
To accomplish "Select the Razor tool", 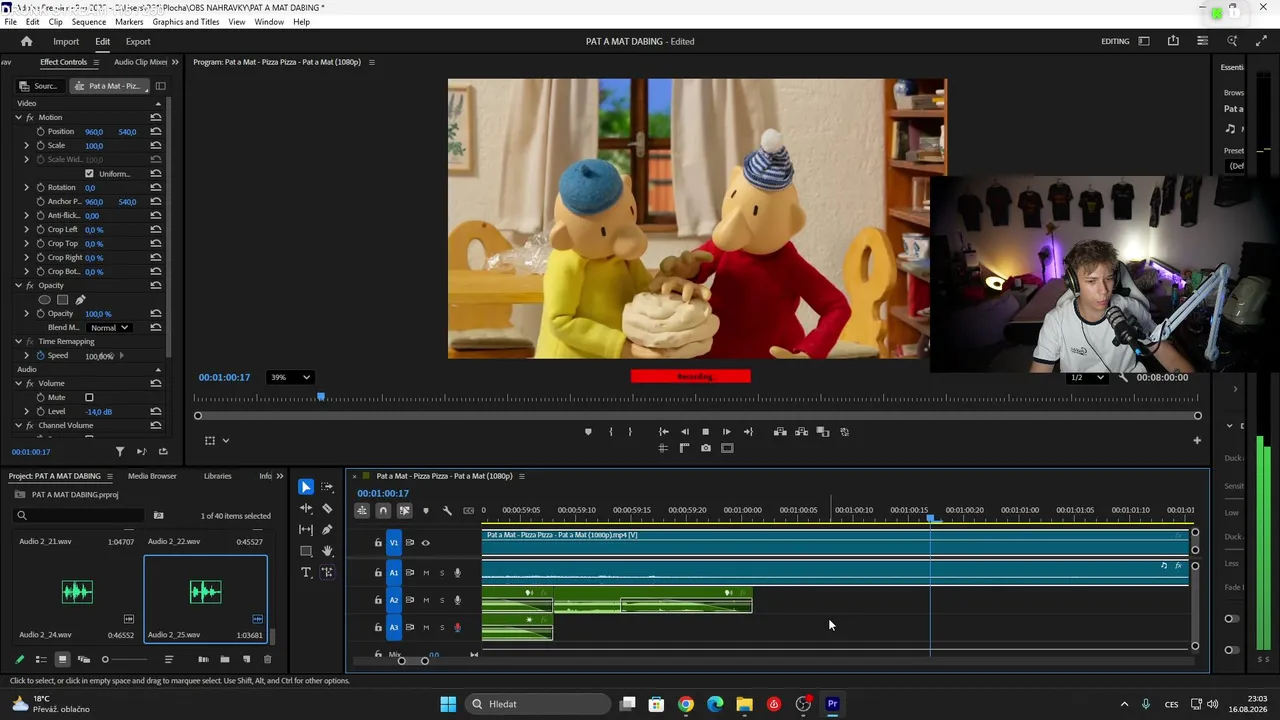I will click(x=327, y=508).
